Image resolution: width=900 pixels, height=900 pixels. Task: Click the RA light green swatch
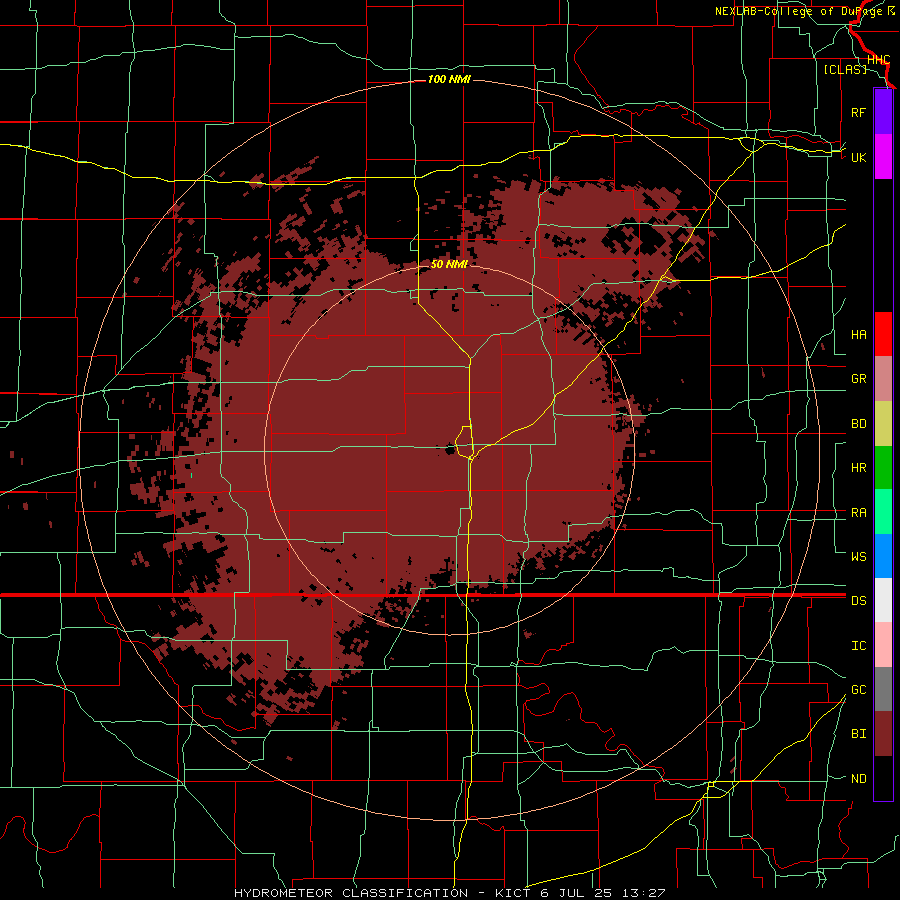click(x=883, y=512)
